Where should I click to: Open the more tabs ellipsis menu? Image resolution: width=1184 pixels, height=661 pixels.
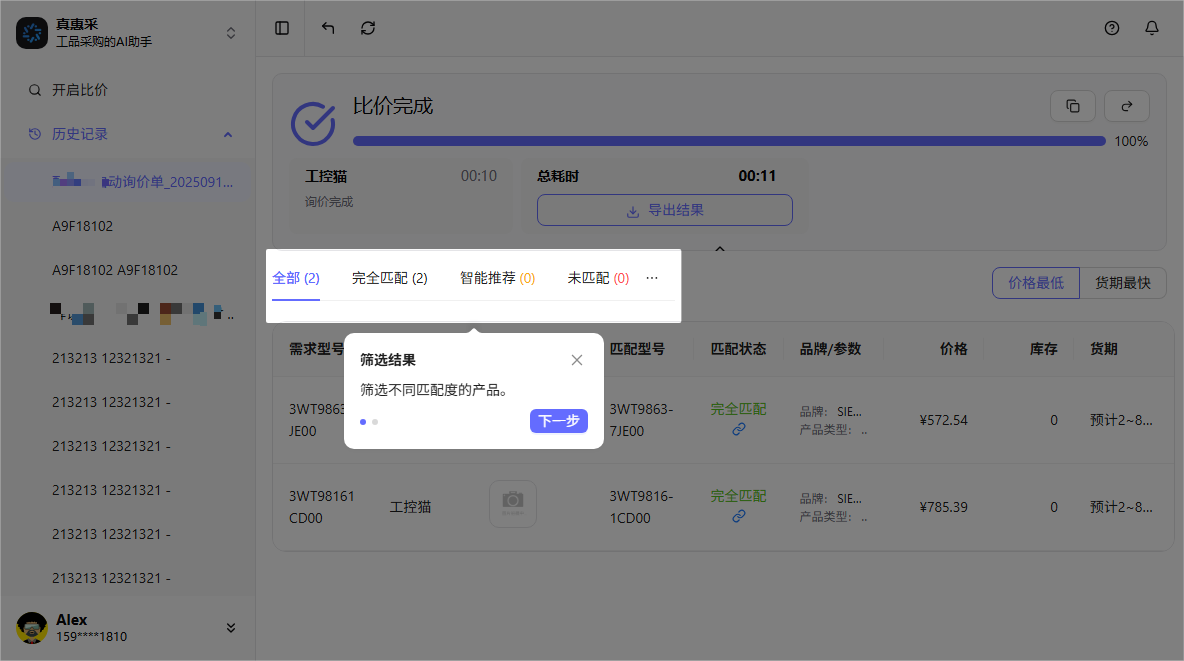point(652,278)
